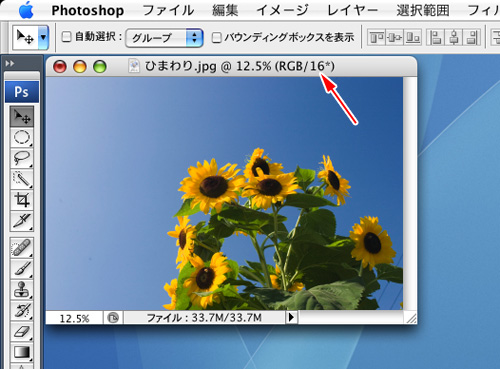
Task: Open the Apple menu
Action: click(26, 11)
